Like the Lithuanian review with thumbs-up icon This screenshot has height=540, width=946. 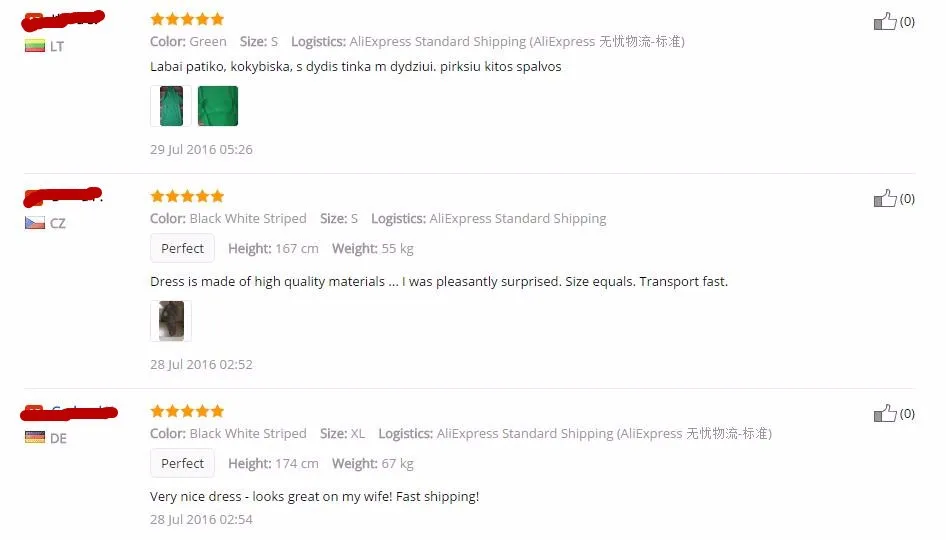click(885, 22)
